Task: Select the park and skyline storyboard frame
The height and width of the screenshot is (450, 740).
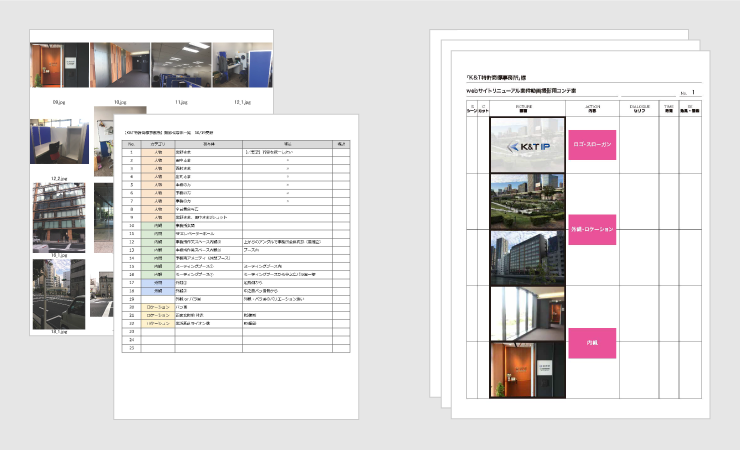Action: [528, 201]
